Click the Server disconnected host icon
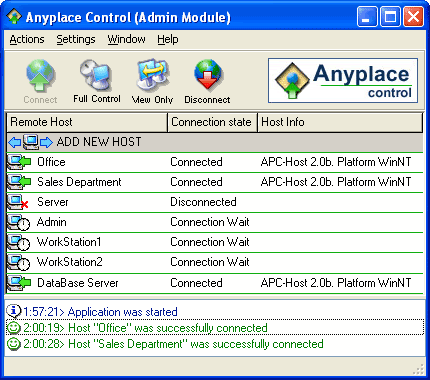 pos(18,202)
